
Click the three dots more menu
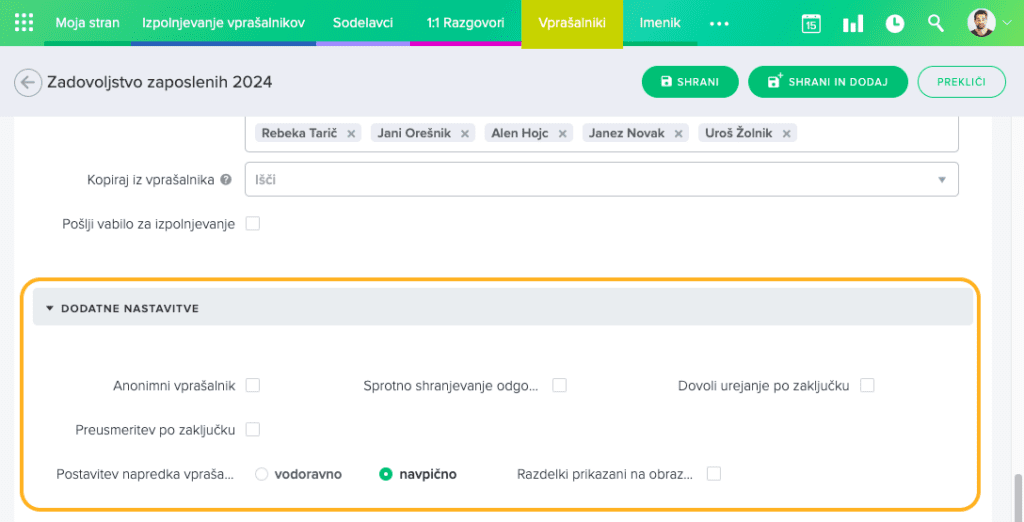(719, 24)
